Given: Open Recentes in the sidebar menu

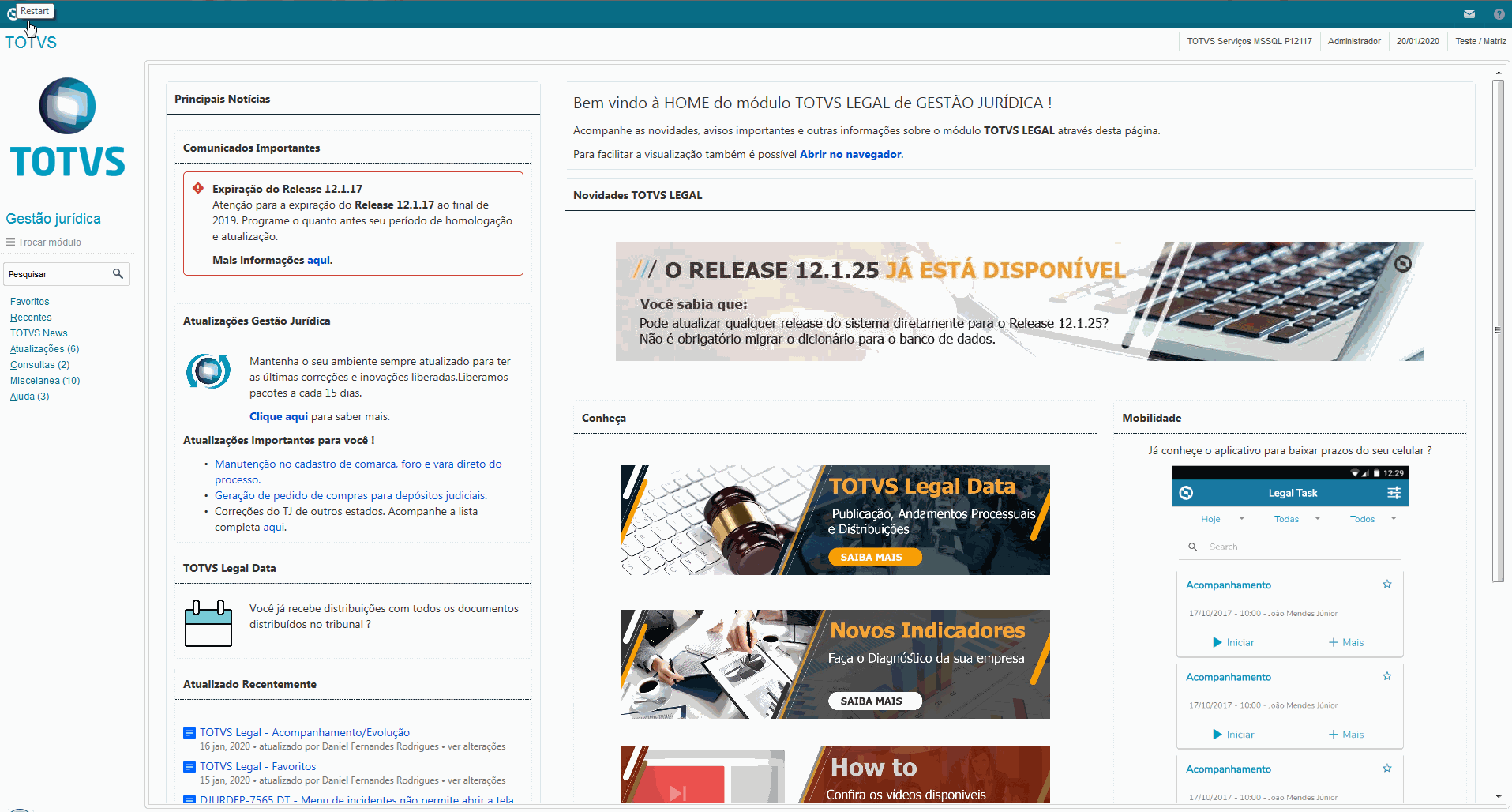Looking at the screenshot, I should (31, 318).
